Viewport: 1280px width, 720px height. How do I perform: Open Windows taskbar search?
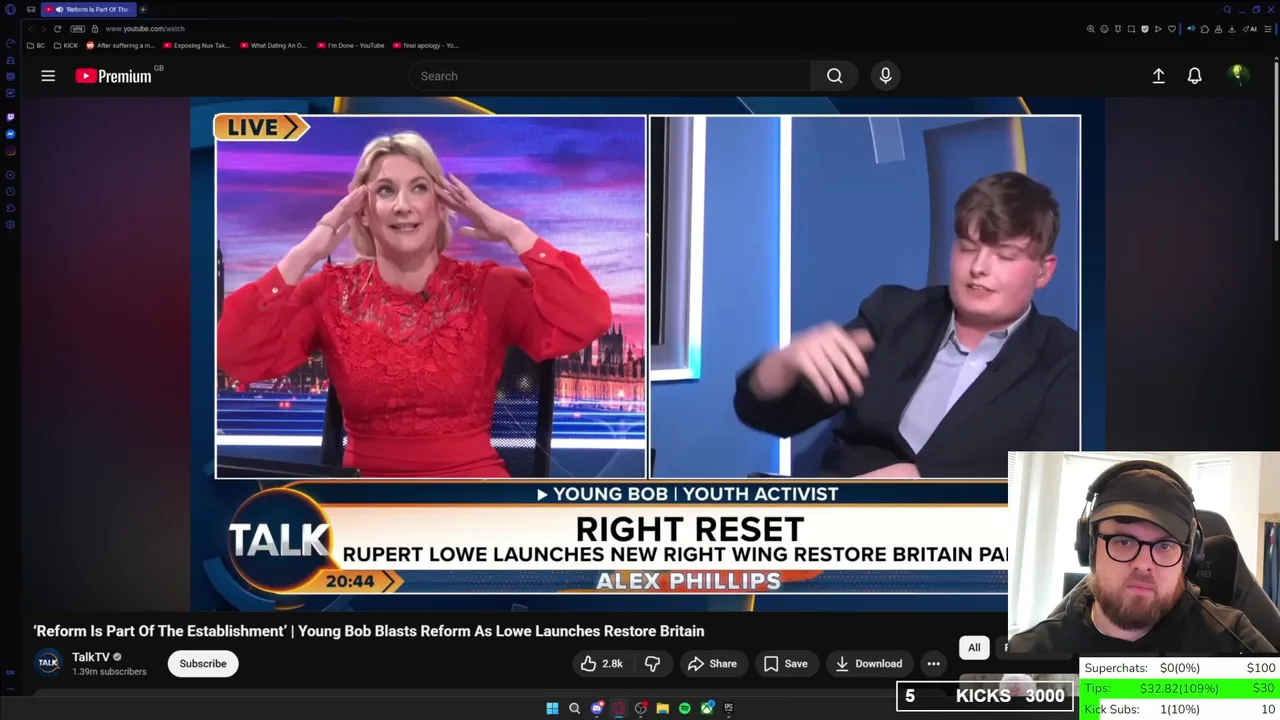pos(574,708)
